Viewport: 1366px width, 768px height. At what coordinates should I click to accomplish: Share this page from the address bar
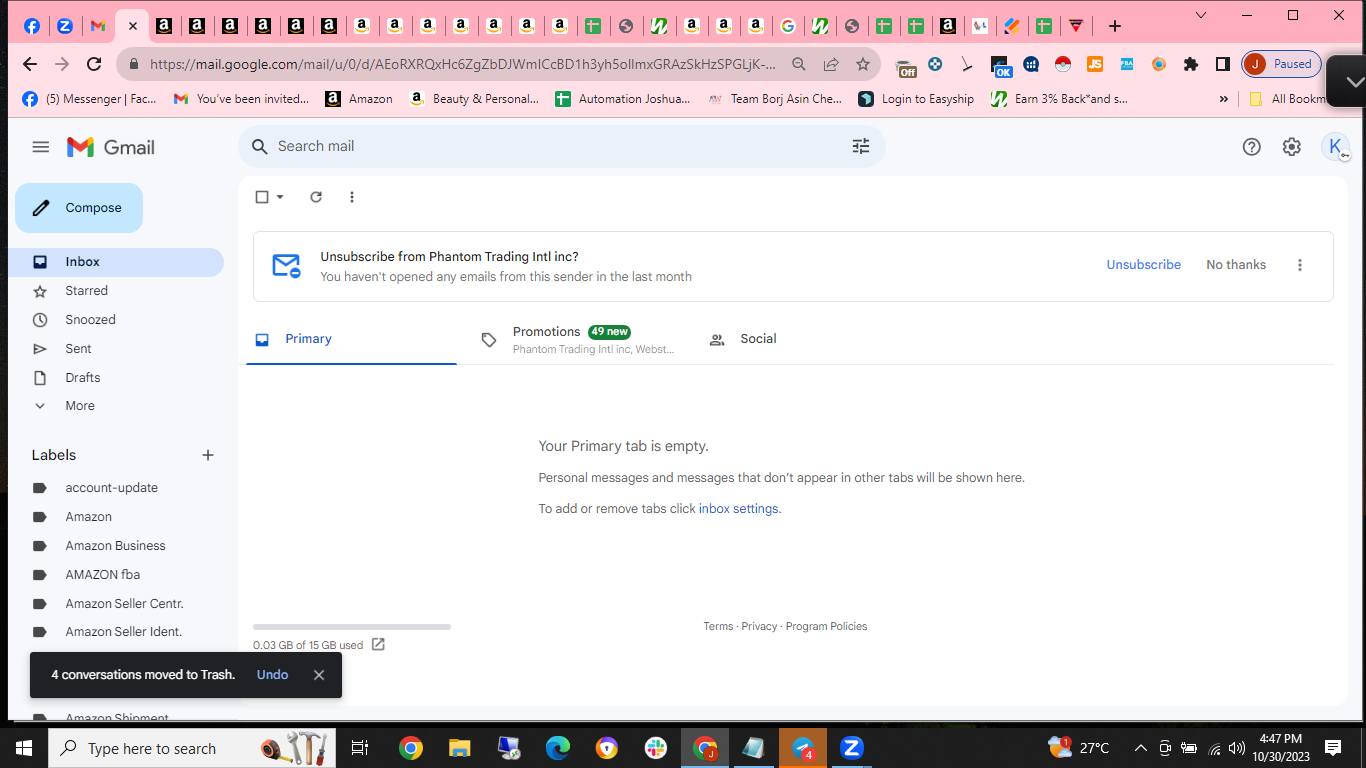pyautogui.click(x=831, y=64)
